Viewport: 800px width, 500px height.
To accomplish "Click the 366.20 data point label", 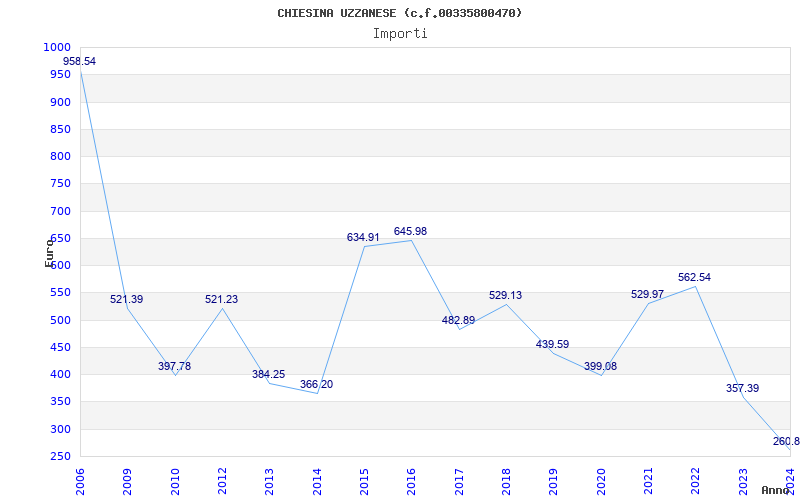I will tap(316, 384).
